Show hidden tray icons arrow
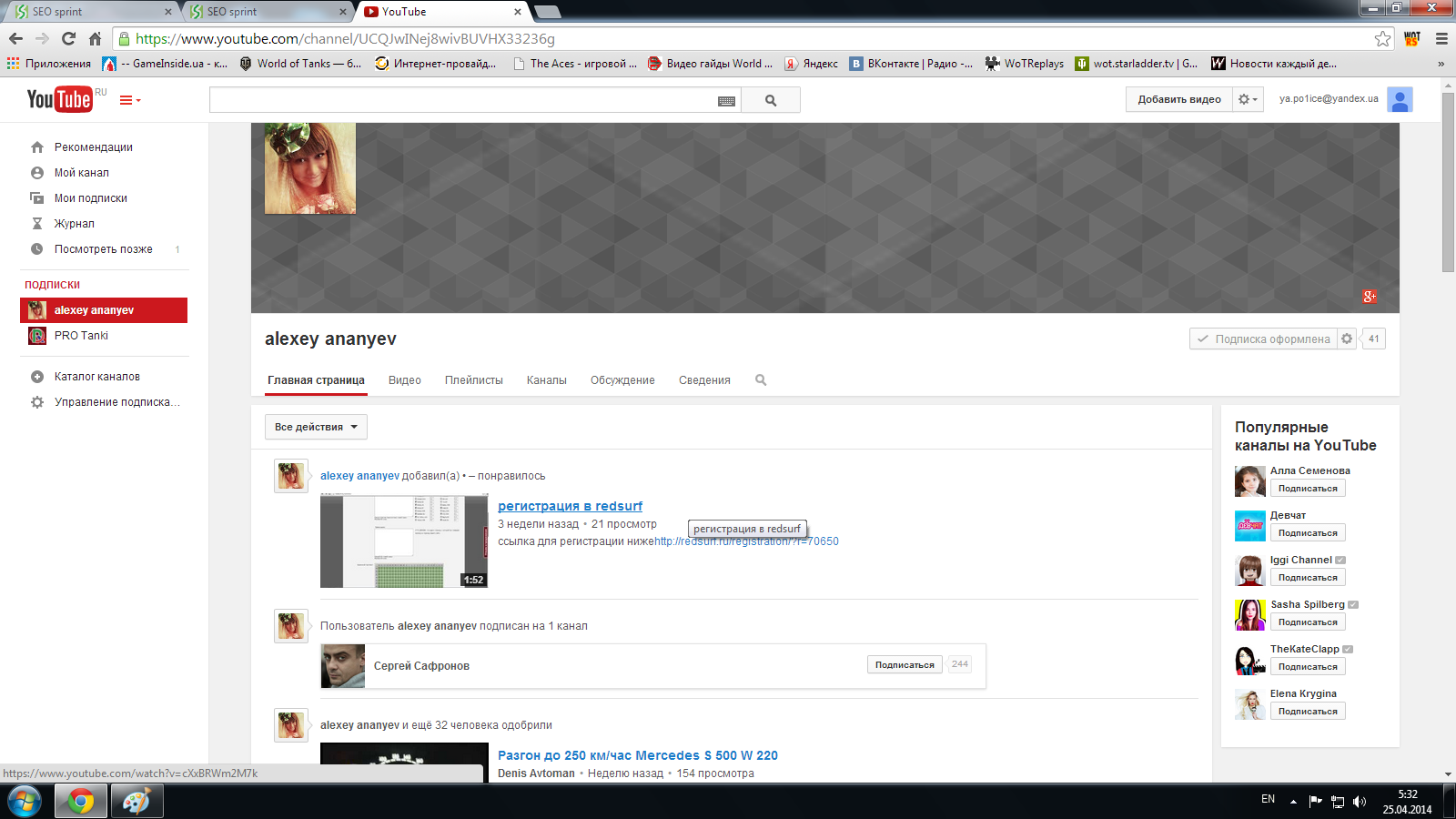1456x819 pixels. point(1293,802)
